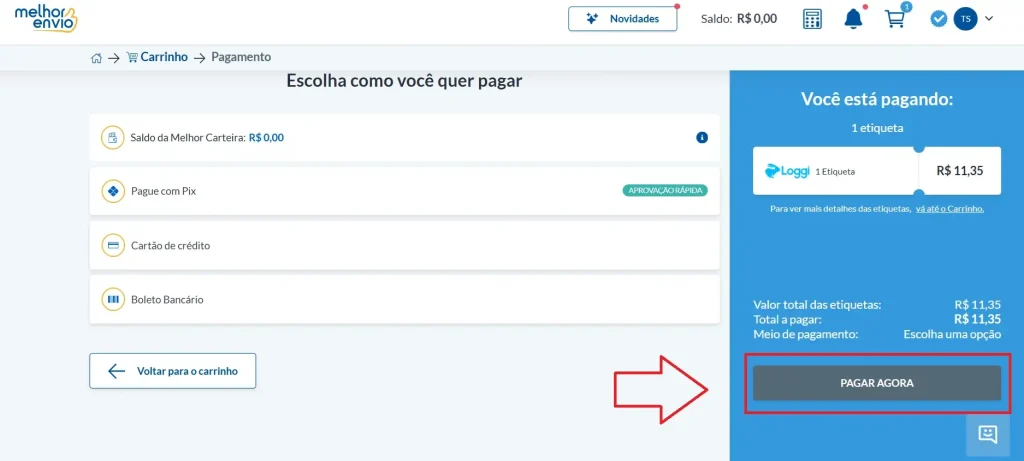Open the shipping calculator icon
1024x461 pixels.
[x=812, y=19]
